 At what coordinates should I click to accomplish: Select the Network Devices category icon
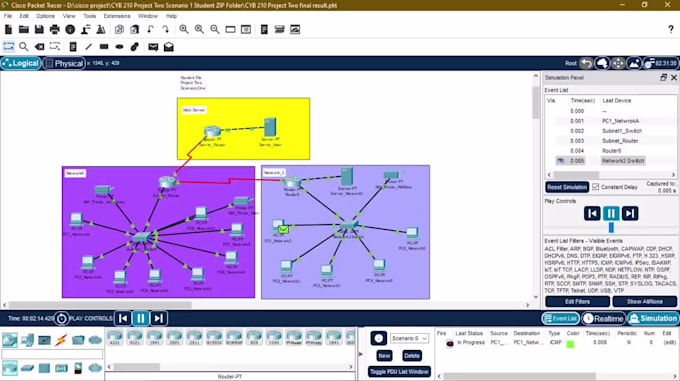(x=10, y=340)
